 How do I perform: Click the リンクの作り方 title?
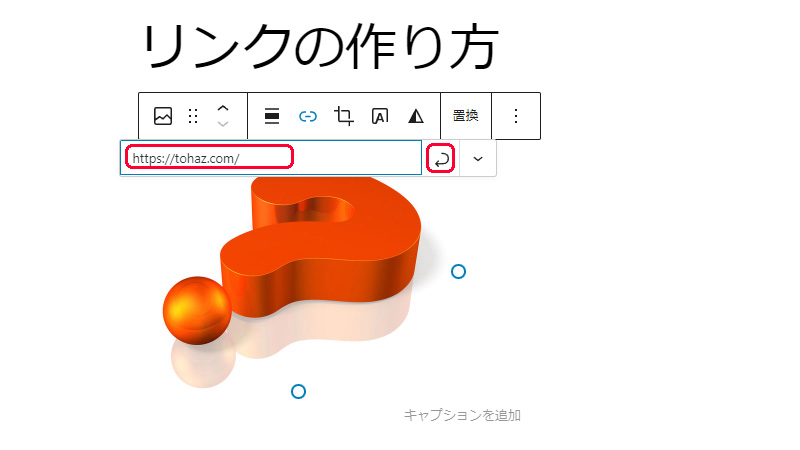pos(320,46)
